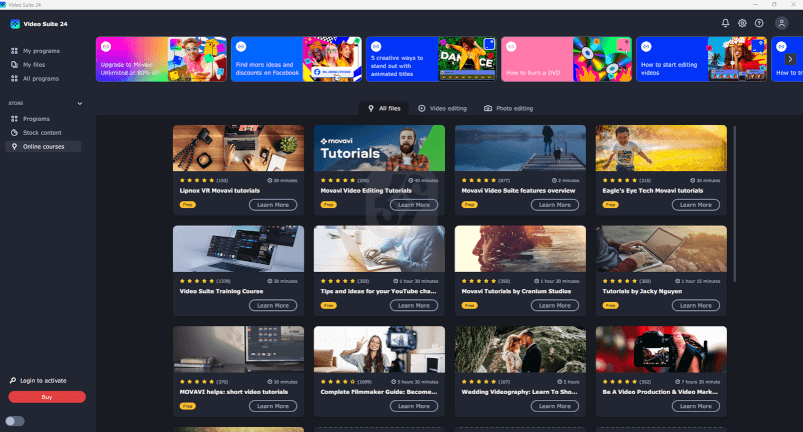
Task: Open Complete Filmmaker Guide course thumbnail
Action: click(379, 350)
